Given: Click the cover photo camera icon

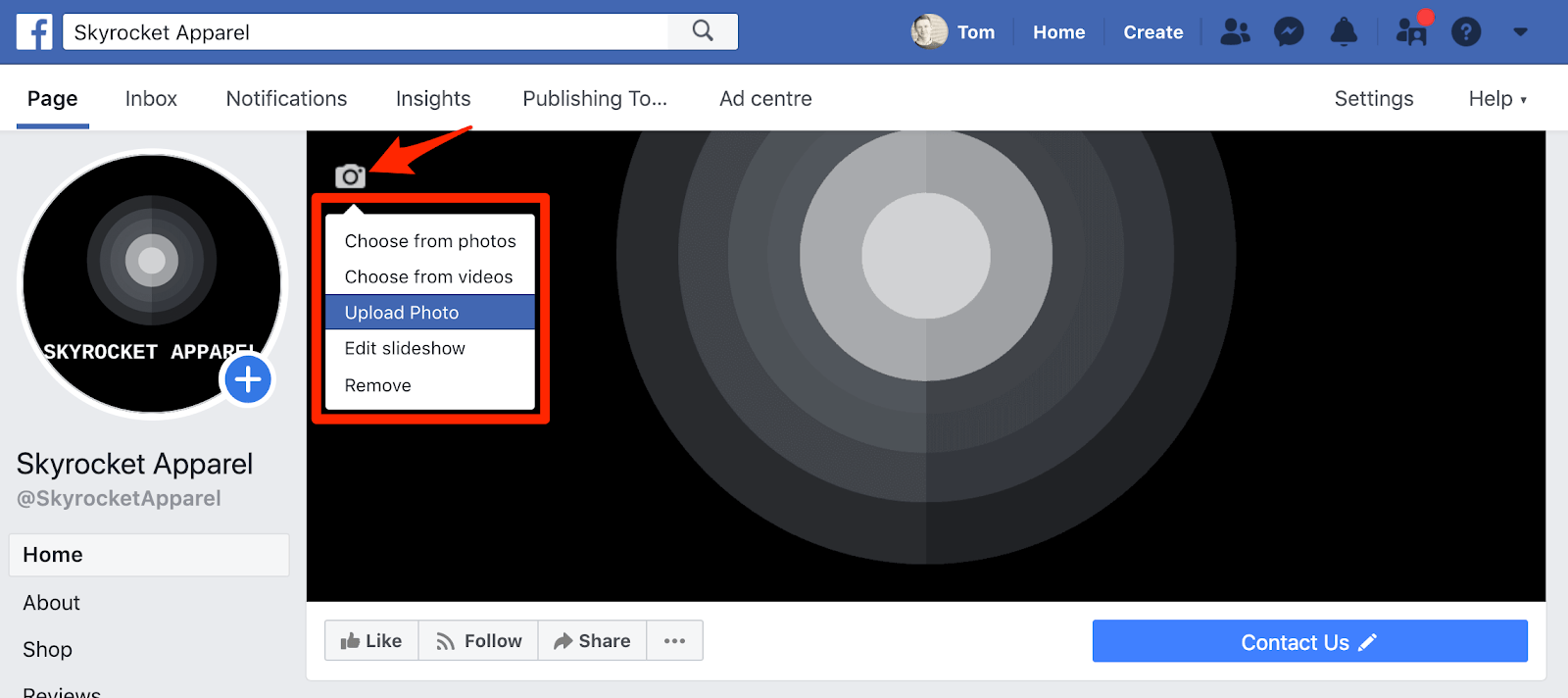Looking at the screenshot, I should click(350, 176).
